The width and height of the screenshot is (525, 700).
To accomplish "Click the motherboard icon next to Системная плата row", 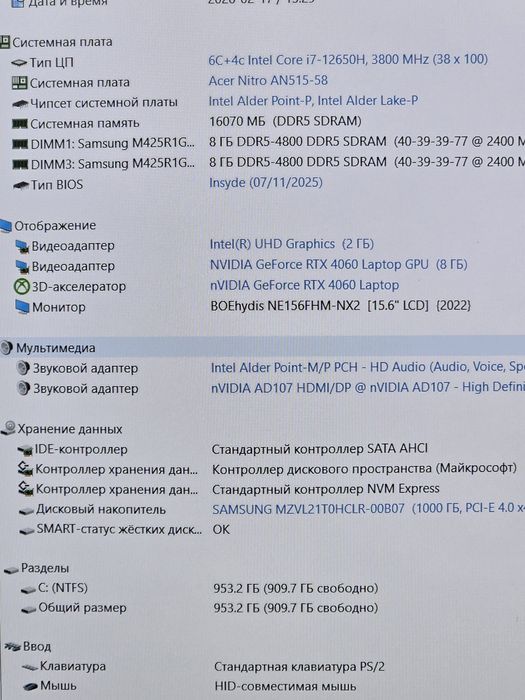I will tap(19, 83).
